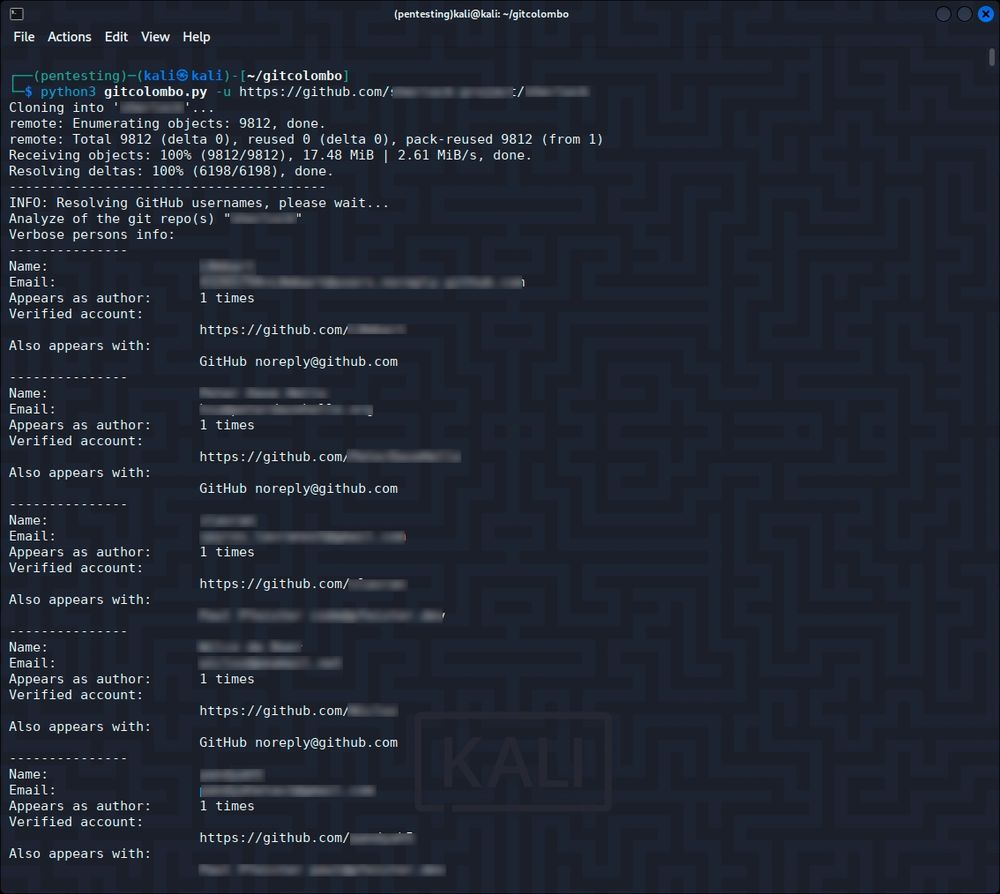Image resolution: width=1000 pixels, height=894 pixels.
Task: Open the View menu
Action: (155, 37)
